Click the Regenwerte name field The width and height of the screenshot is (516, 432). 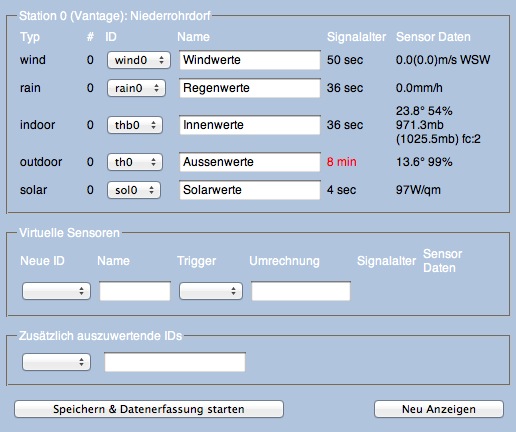[250, 88]
